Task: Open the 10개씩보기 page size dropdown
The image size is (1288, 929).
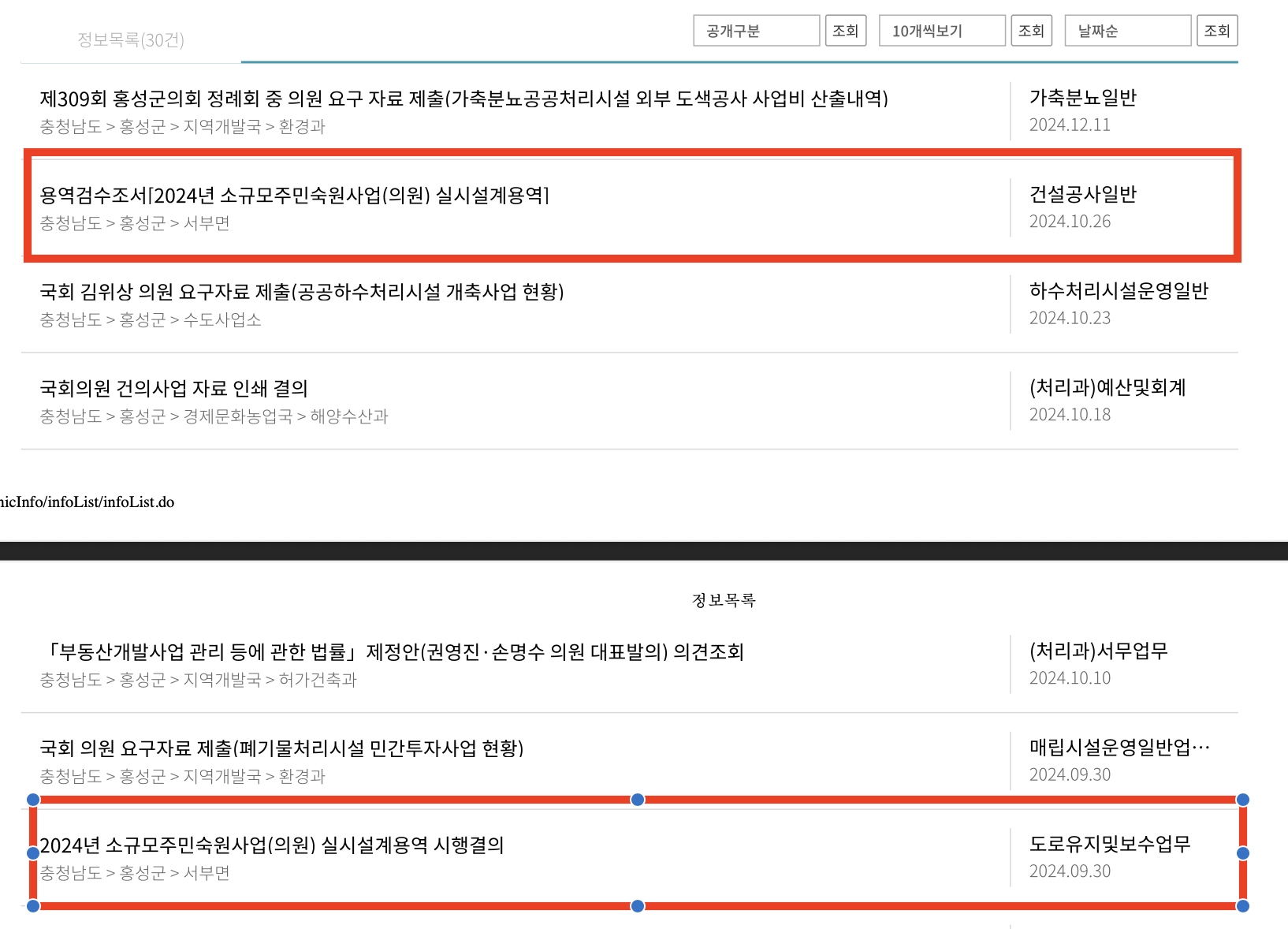Action: tap(942, 31)
